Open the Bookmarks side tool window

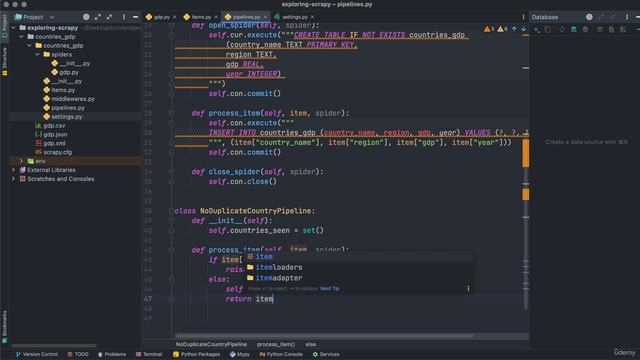coord(4,327)
